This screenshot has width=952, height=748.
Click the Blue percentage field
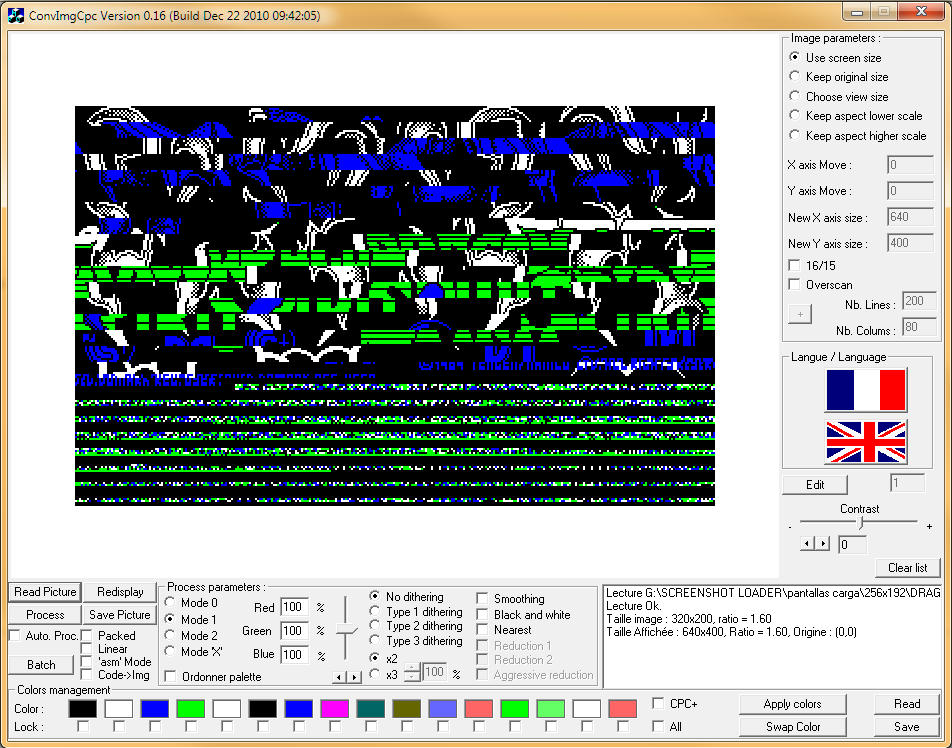click(x=294, y=654)
